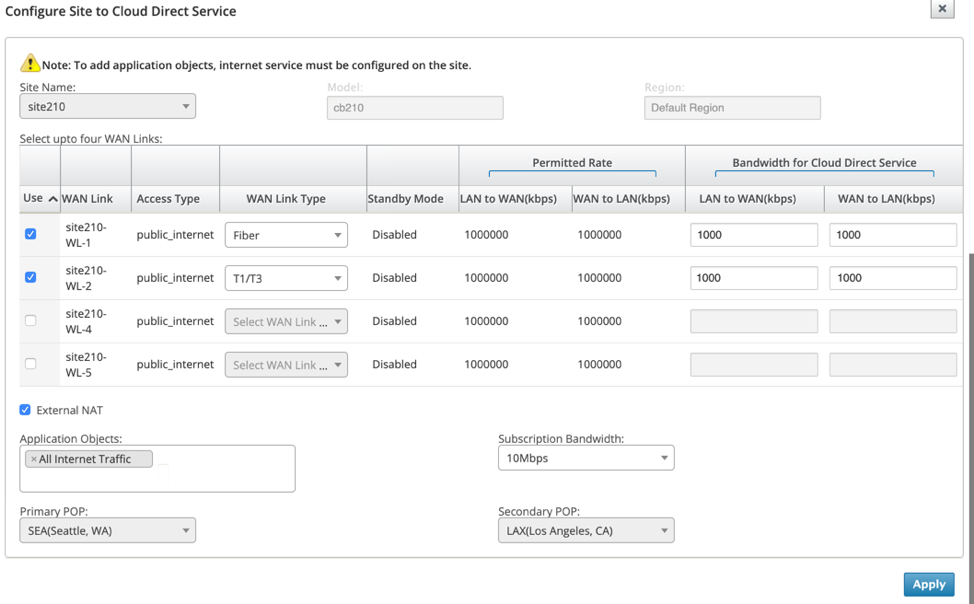The width and height of the screenshot is (974, 604).
Task: Click the LAN to WAN bandwidth field for site210-WL-4
Action: [x=753, y=321]
